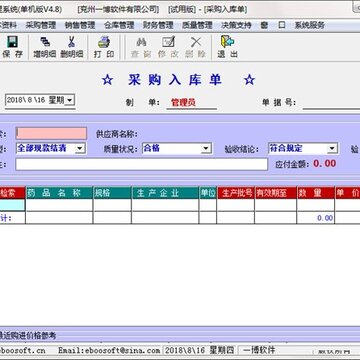Expand the 验收结论 符合规定 dropdown
Image resolution: width=360 pixels, height=360 pixels.
pyautogui.click(x=332, y=149)
